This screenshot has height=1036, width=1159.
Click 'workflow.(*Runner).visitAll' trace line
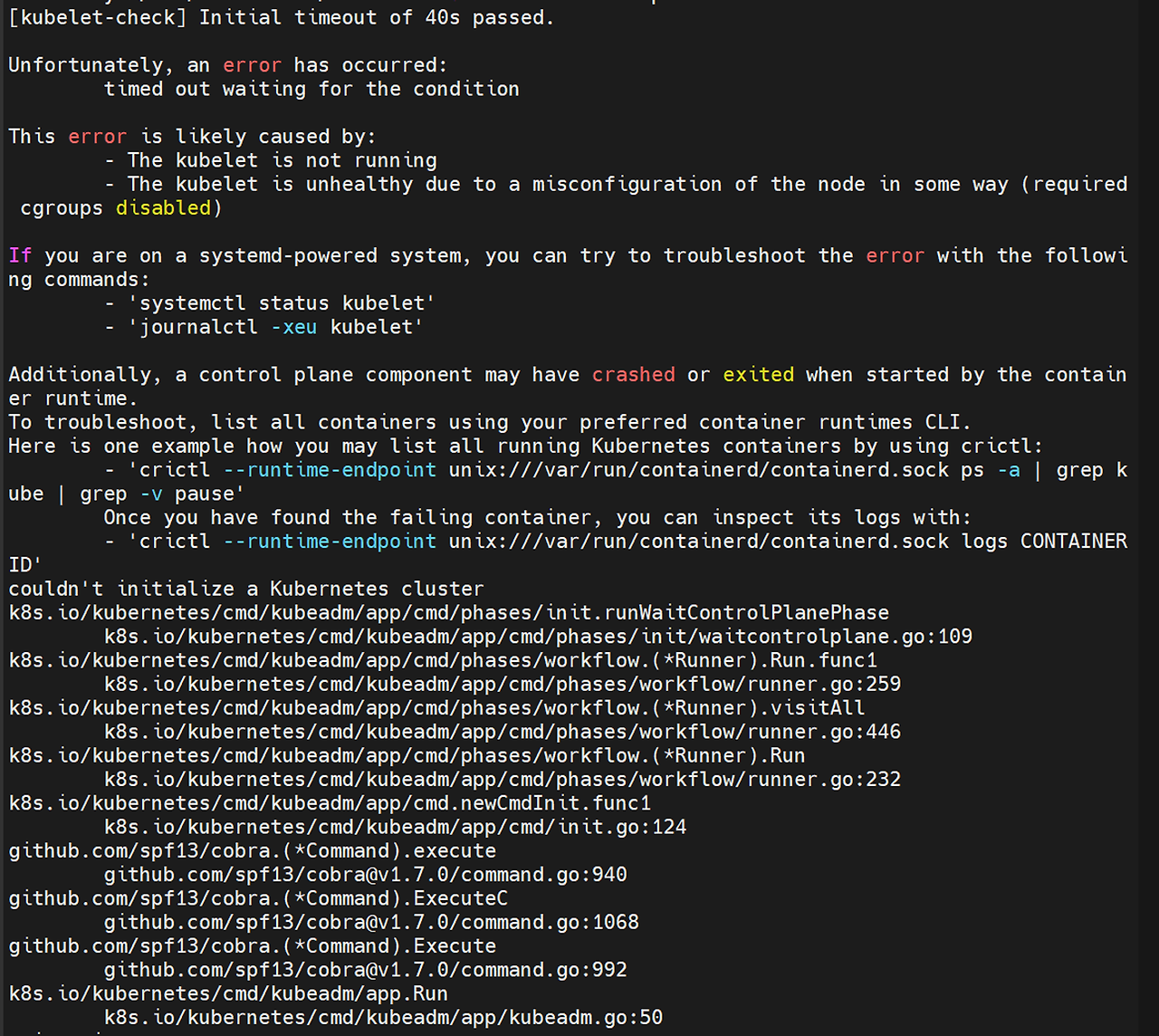click(436, 708)
